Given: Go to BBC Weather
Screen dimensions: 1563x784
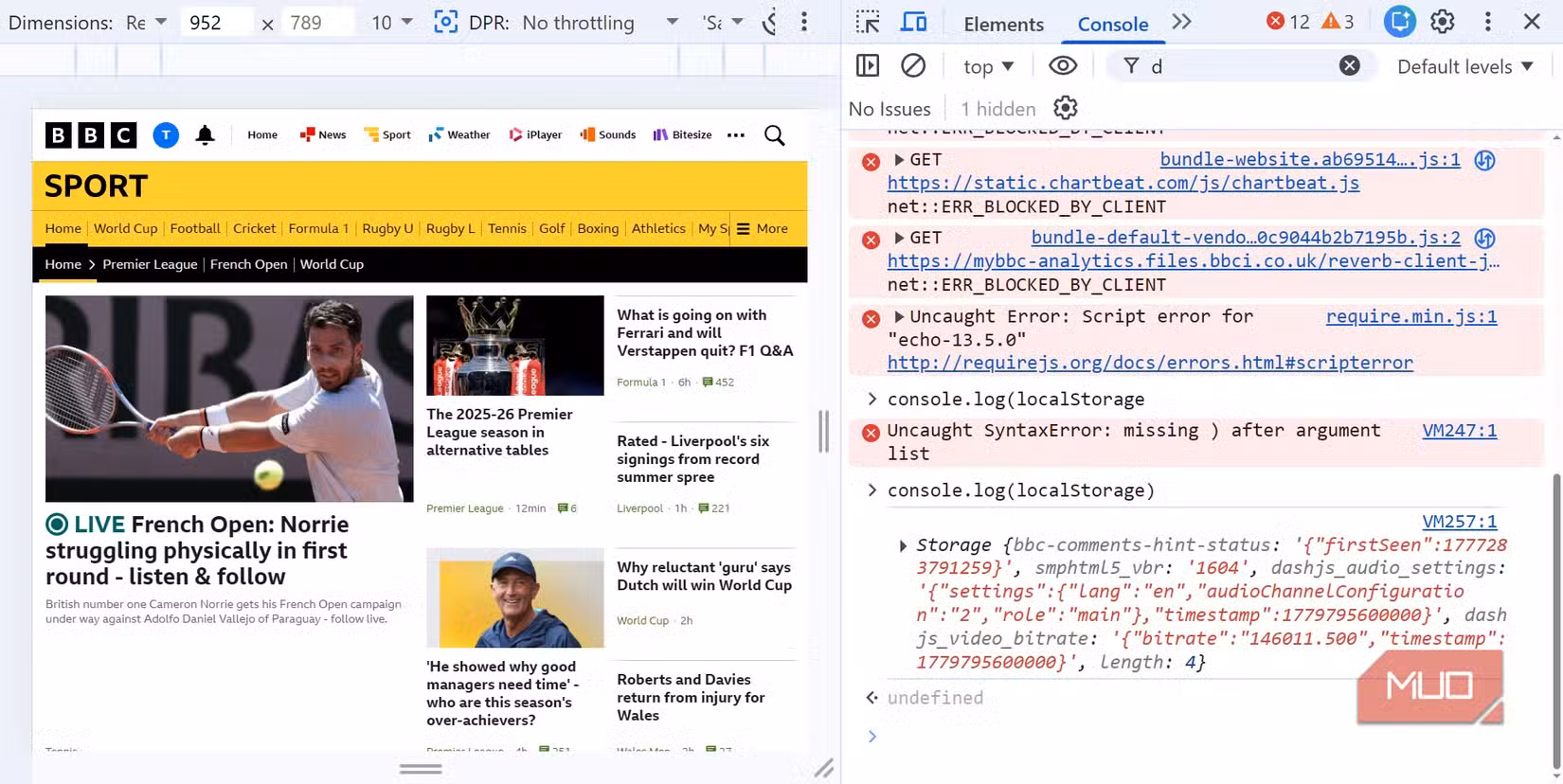Looking at the screenshot, I should (459, 135).
